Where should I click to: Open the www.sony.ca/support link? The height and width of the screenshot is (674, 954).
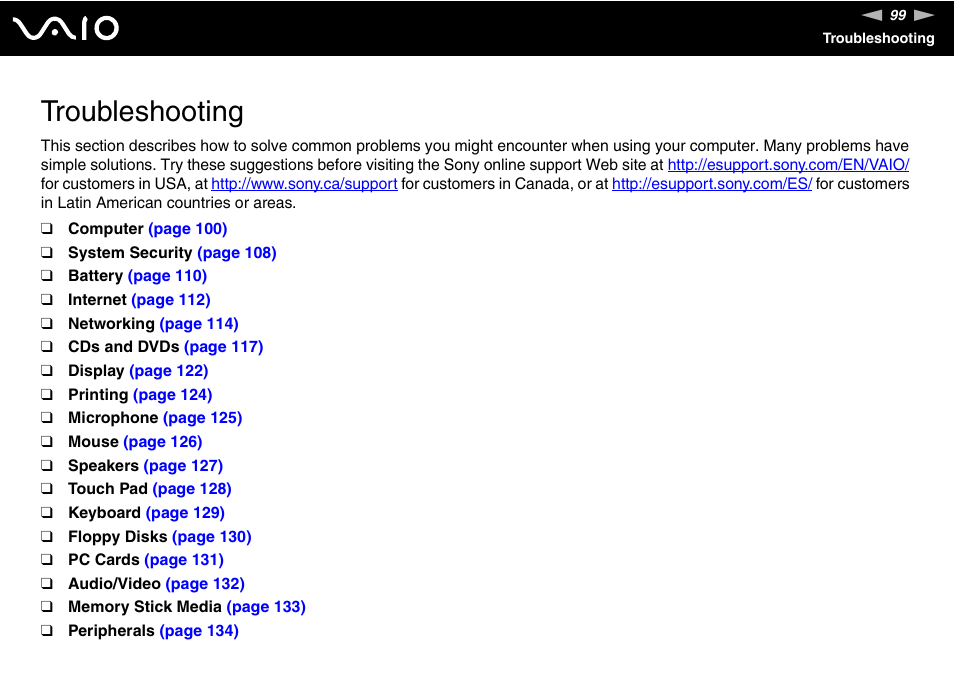304,184
